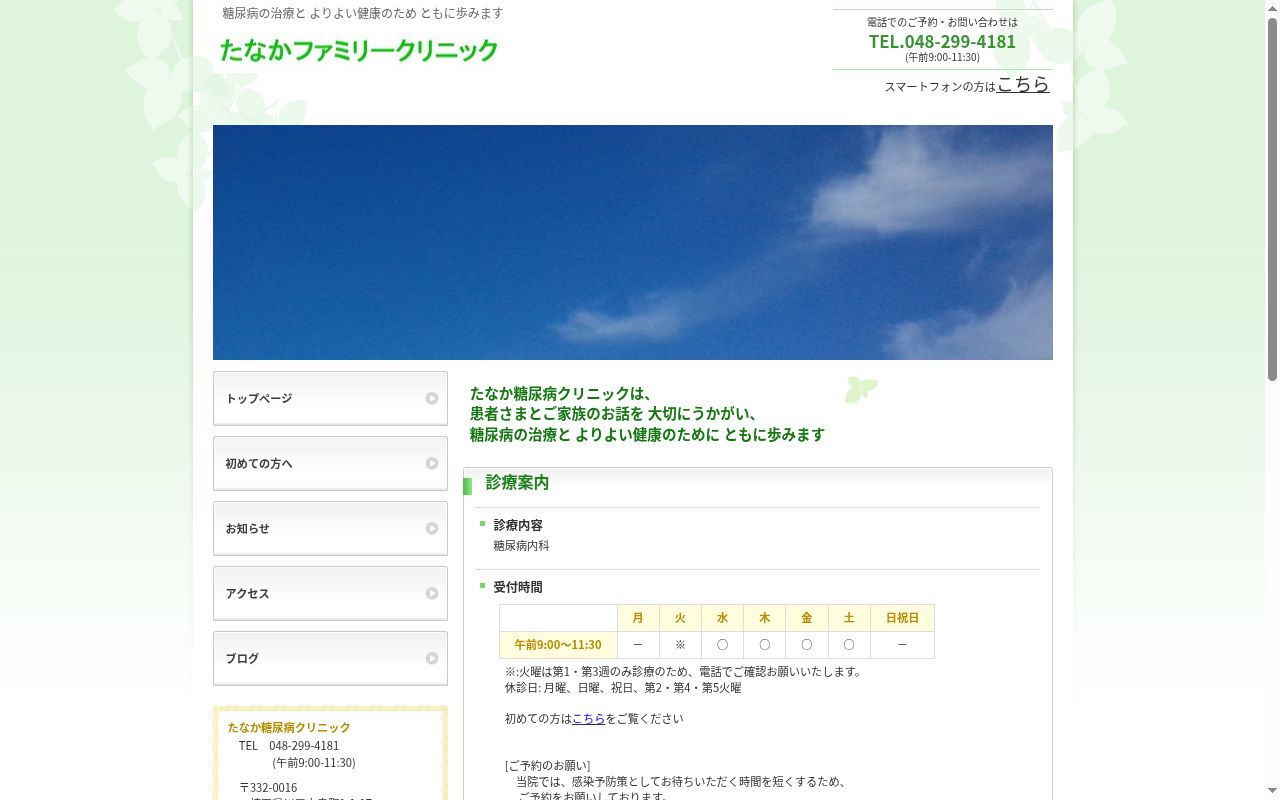Click the sidebar TEL 048-299-4181 text
This screenshot has height=800, width=1280.
pos(289,745)
